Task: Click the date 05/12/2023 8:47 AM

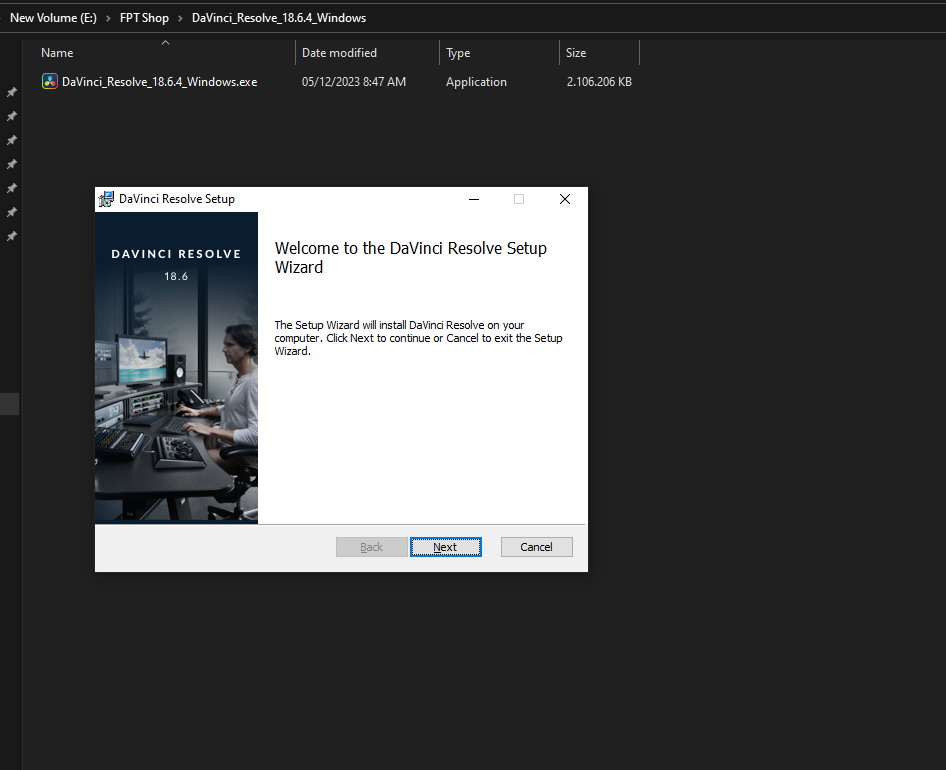Action: [x=354, y=81]
